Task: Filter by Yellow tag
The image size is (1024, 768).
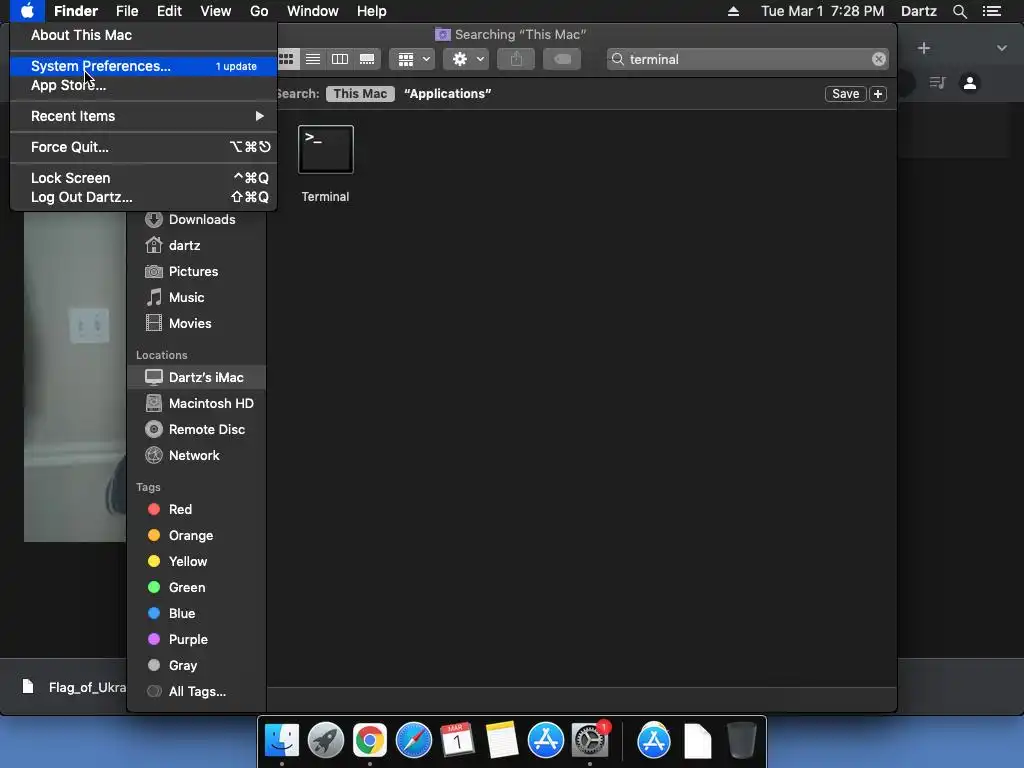Action: [197, 562]
